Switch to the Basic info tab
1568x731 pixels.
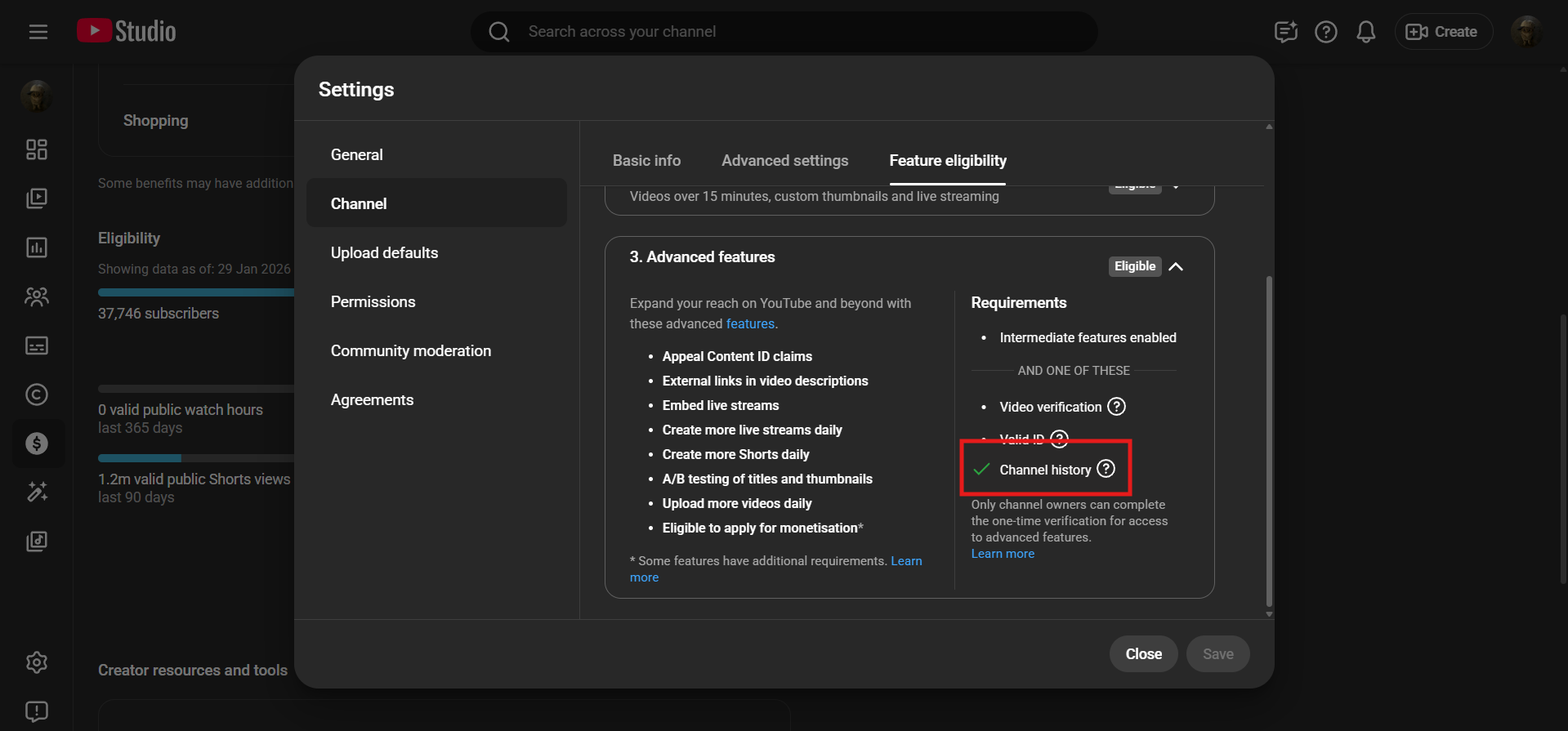[x=646, y=161]
